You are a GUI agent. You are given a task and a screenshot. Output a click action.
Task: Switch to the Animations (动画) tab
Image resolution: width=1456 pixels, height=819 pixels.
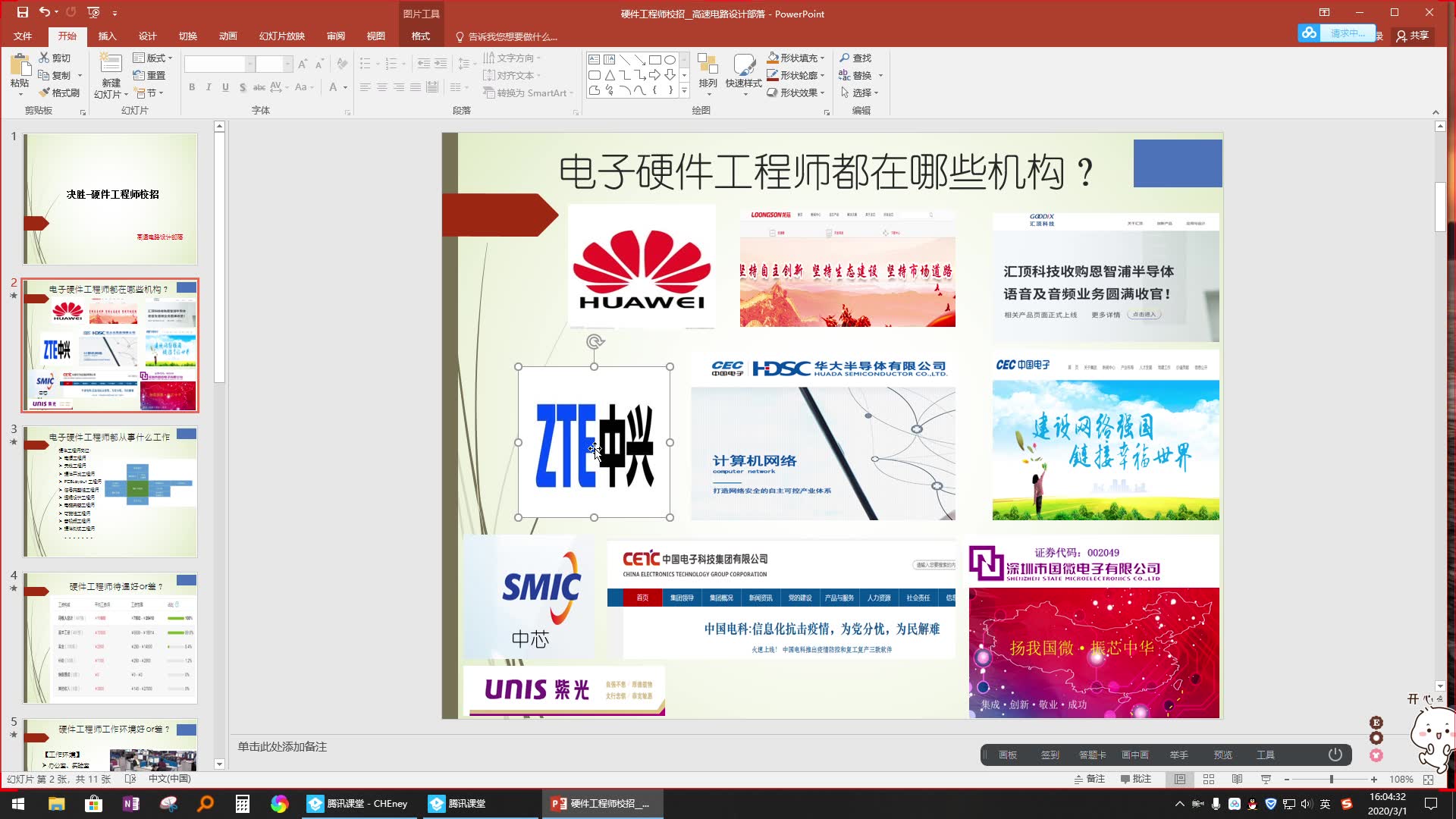(228, 36)
